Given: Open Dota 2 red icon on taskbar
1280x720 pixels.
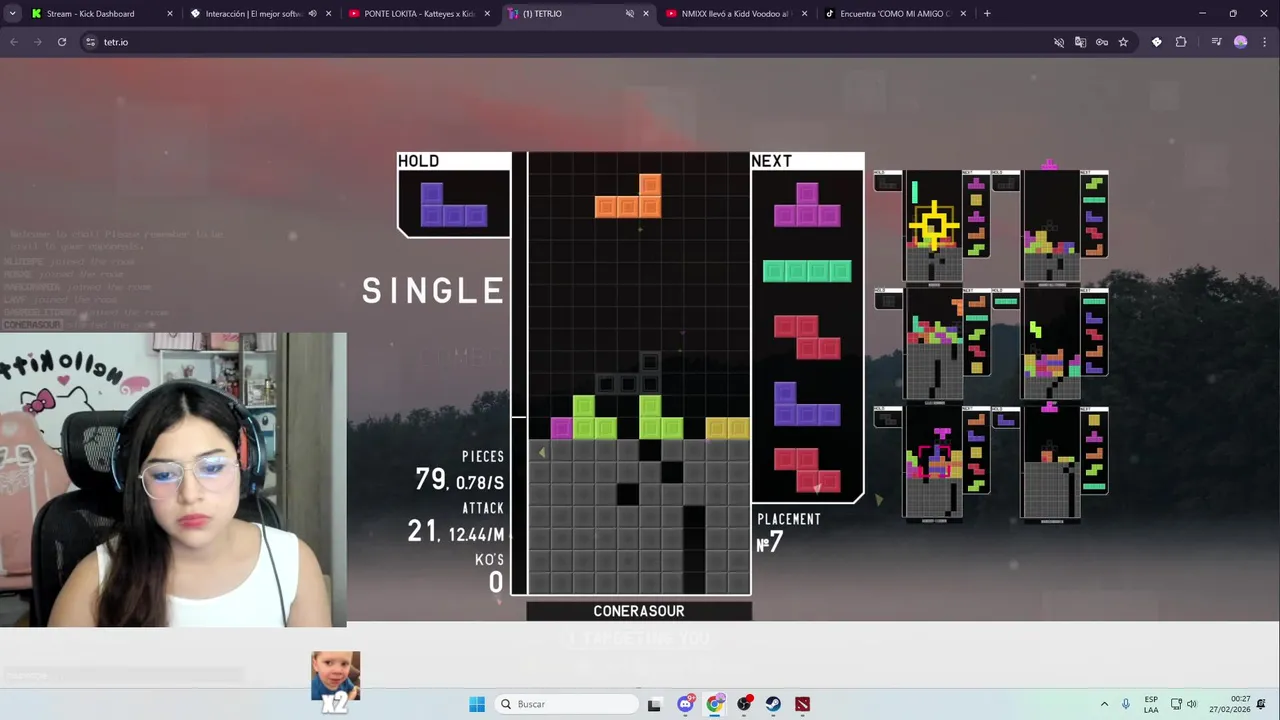Looking at the screenshot, I should [x=802, y=704].
